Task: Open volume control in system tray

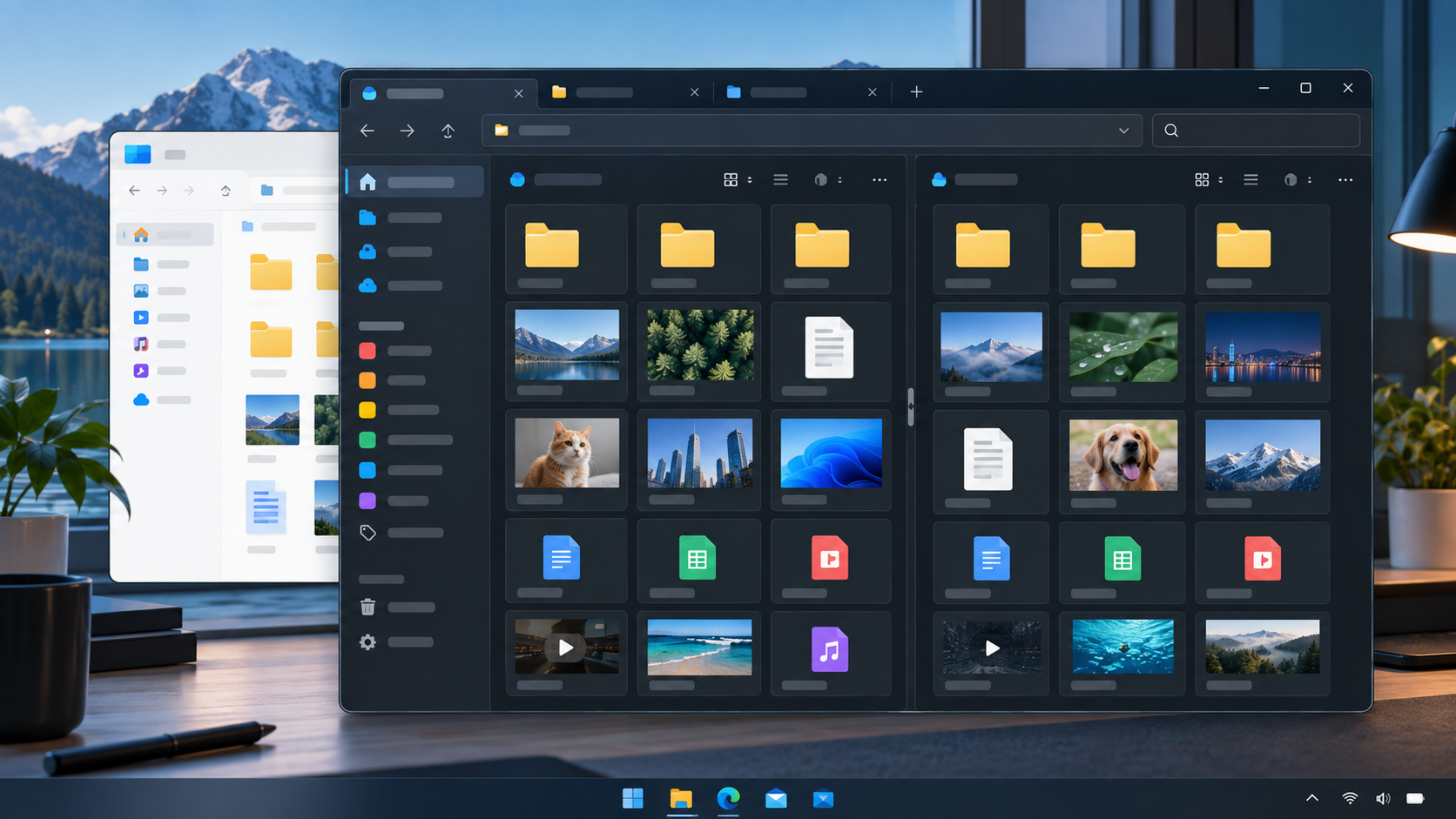Action: point(1383,798)
